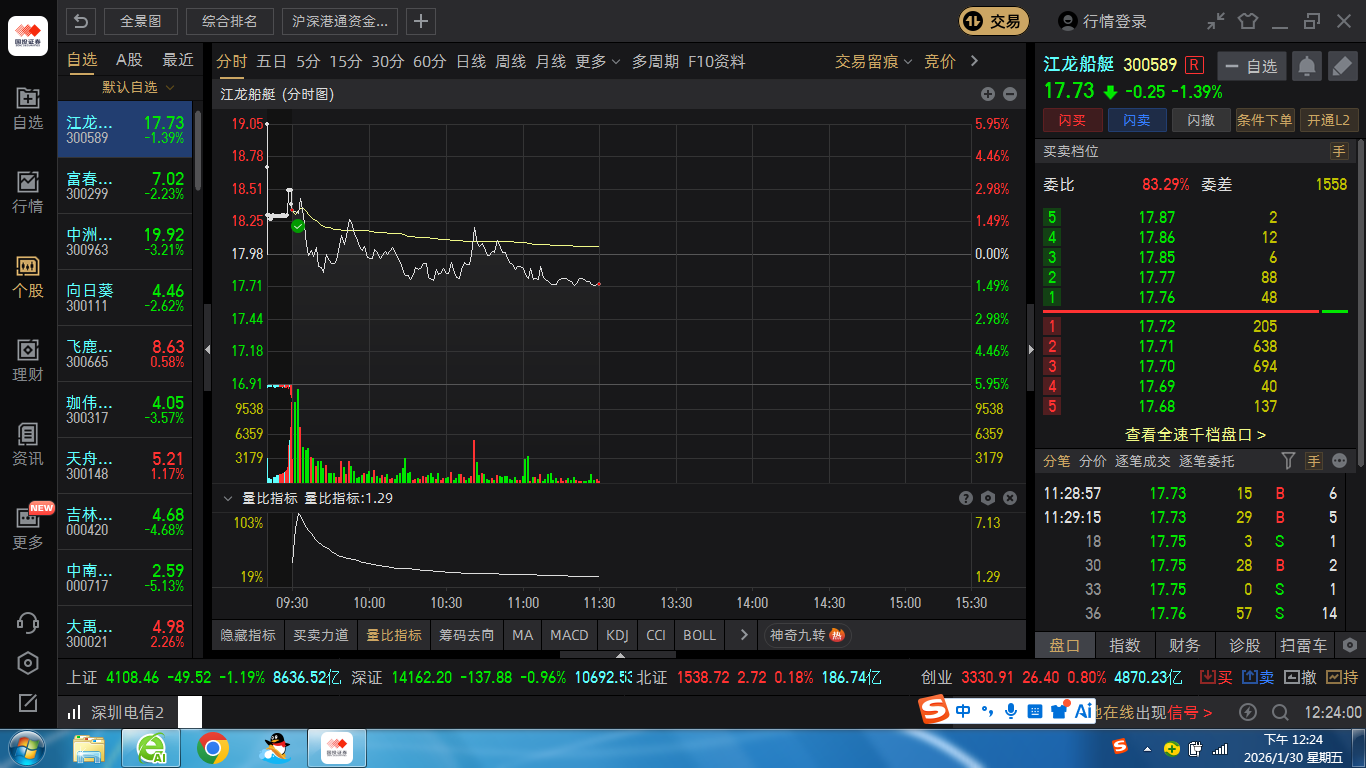Click the 条件下单 button
Screen dimensions: 1366x768
click(1265, 120)
